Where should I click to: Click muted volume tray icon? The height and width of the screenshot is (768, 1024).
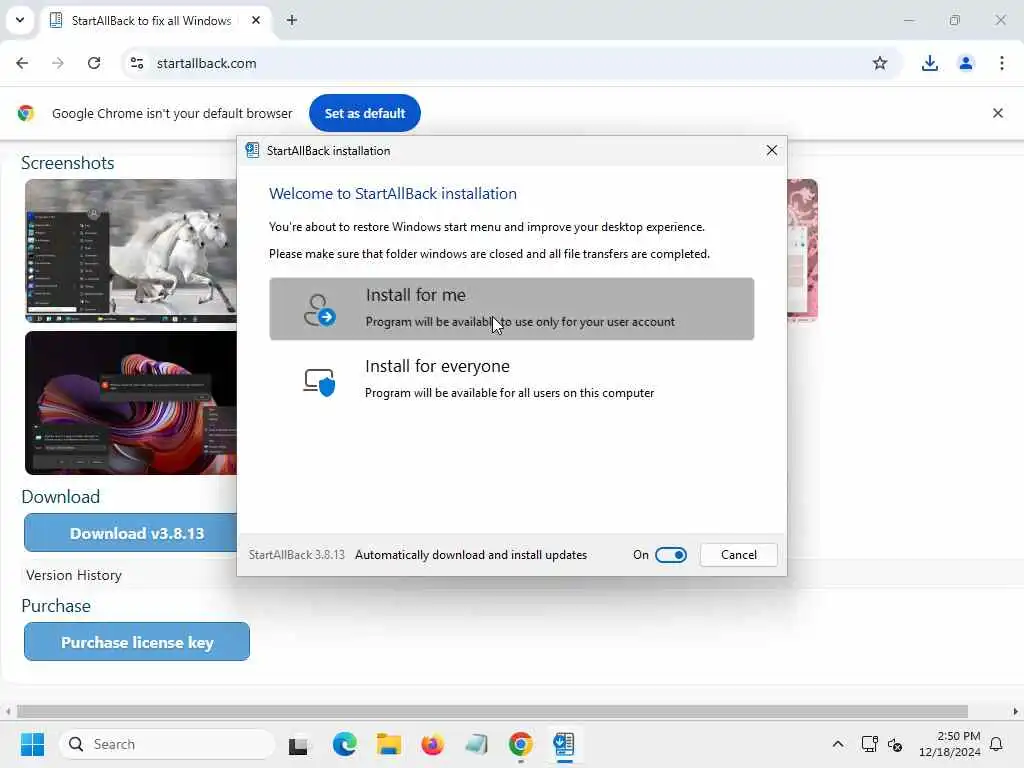[895, 744]
